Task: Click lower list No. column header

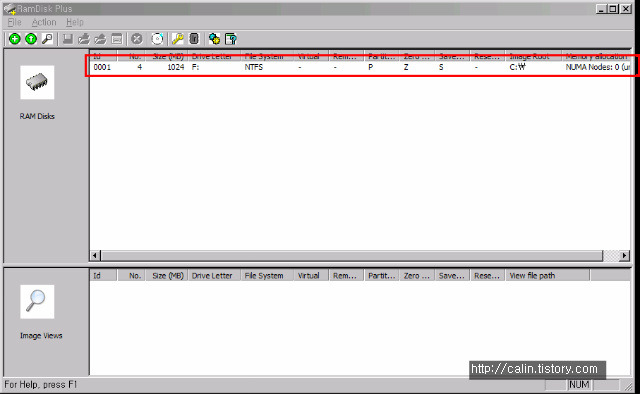Action: tap(132, 276)
